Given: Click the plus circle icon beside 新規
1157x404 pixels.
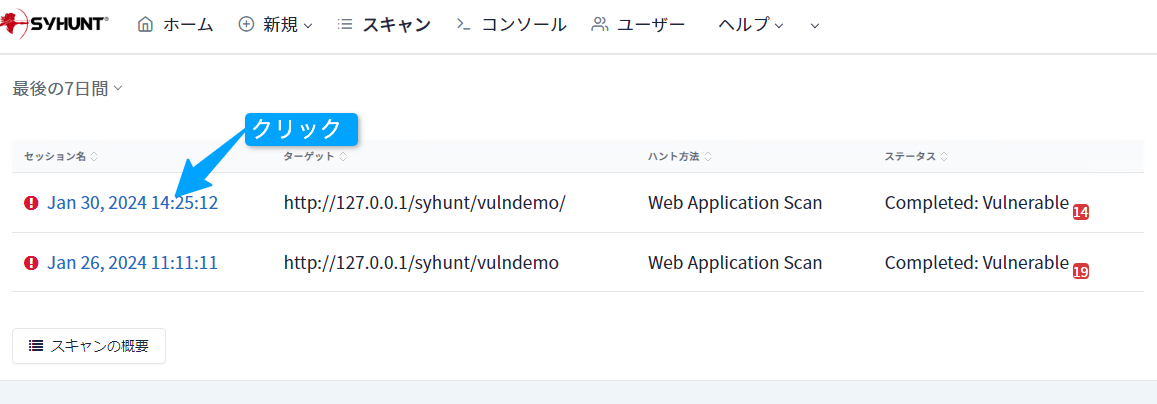Looking at the screenshot, I should coord(246,24).
